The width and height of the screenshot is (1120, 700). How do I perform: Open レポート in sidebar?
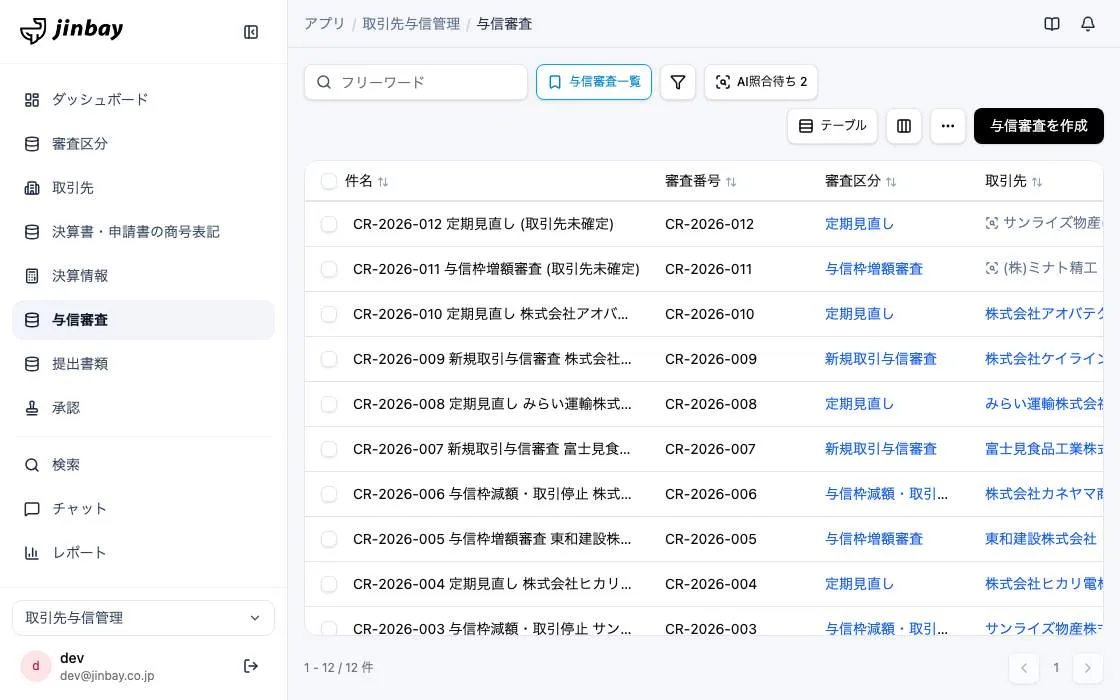tap(143, 553)
